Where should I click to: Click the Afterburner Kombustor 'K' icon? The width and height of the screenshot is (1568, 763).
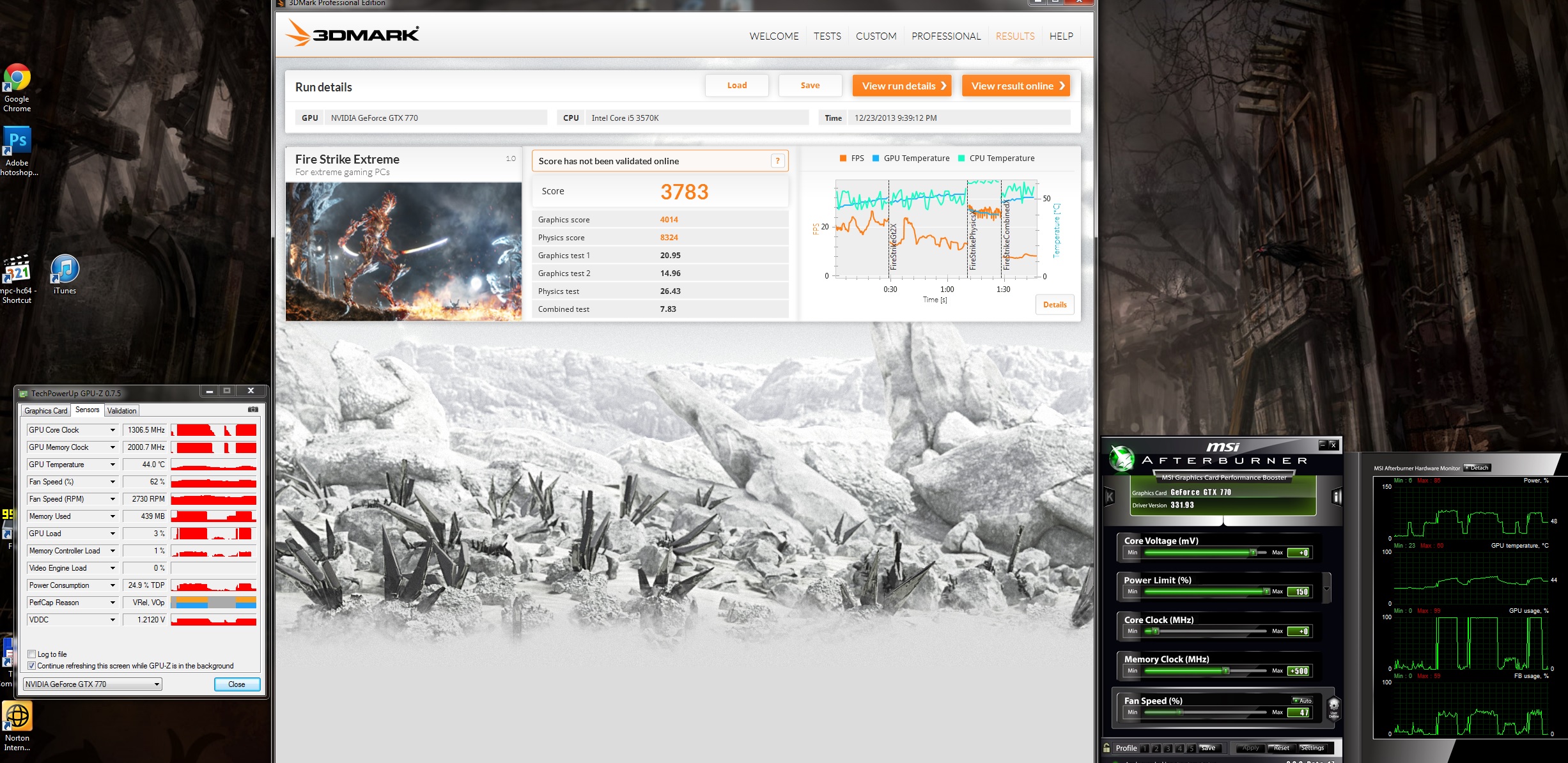click(1110, 497)
